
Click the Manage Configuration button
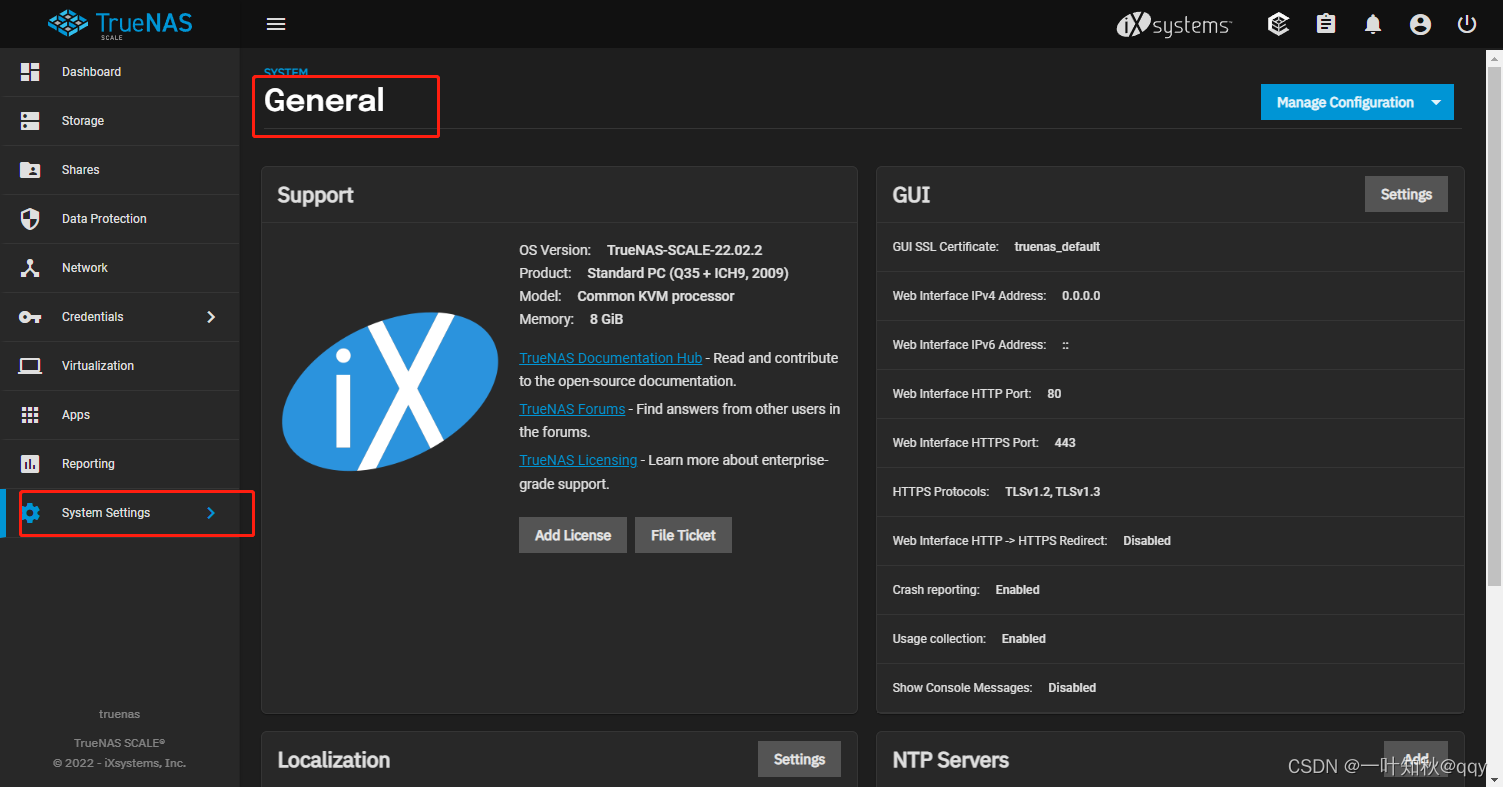click(1357, 102)
